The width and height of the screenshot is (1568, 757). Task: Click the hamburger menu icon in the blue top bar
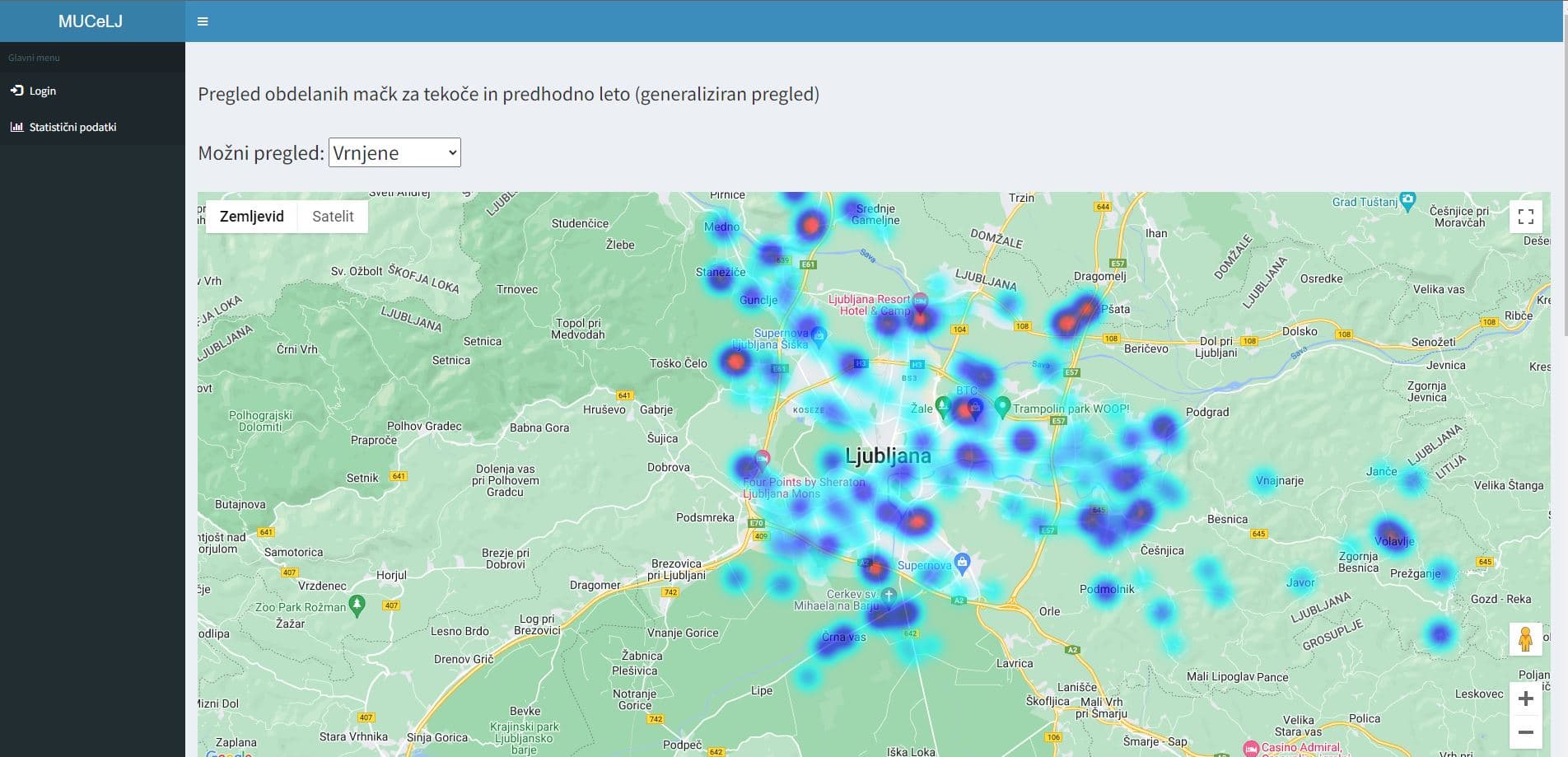click(x=203, y=21)
